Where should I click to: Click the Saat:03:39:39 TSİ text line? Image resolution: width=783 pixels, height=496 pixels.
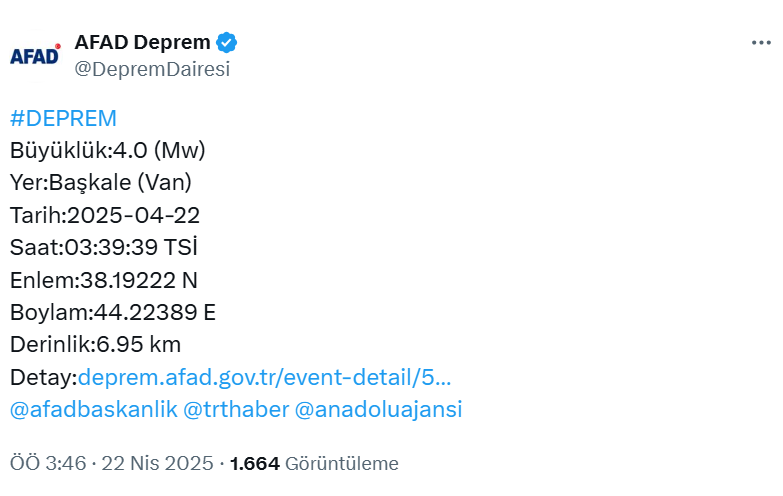click(104, 247)
